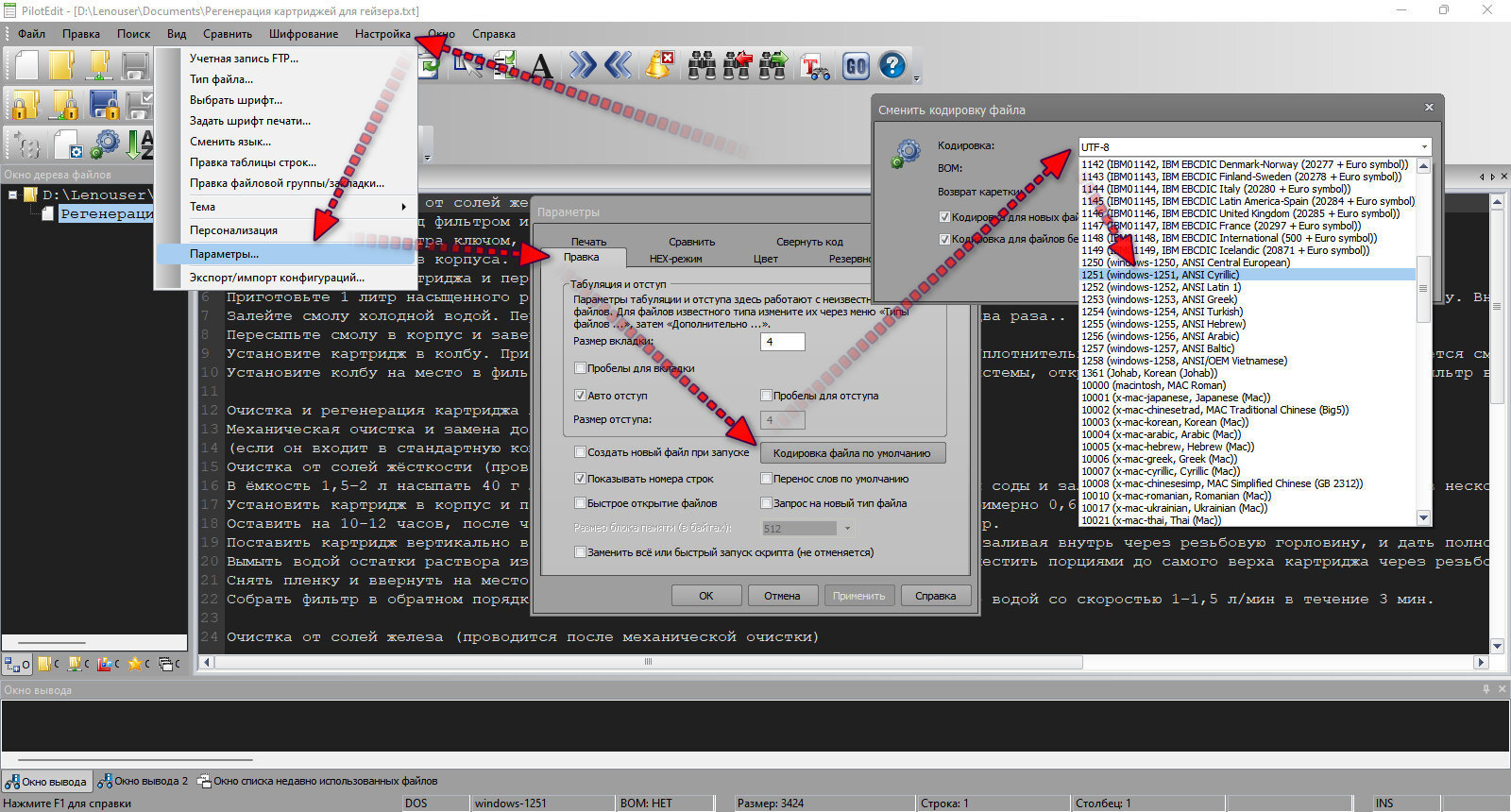Collapse the D:\Lenouser tree node
This screenshot has height=812, width=1511.
coord(13,195)
